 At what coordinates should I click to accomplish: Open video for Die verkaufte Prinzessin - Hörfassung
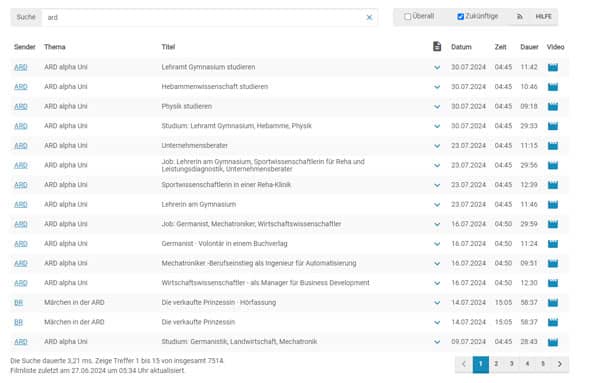[x=553, y=303]
